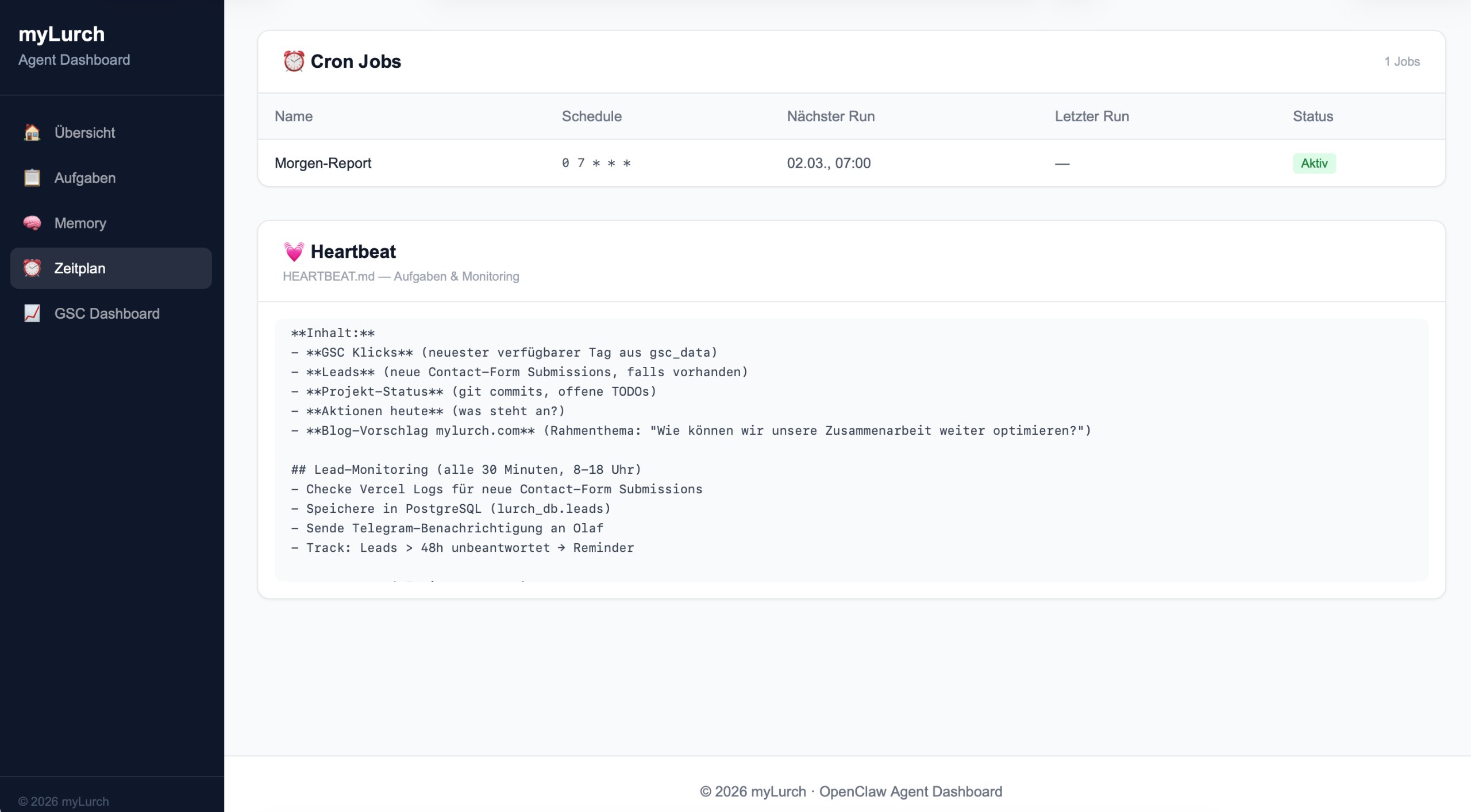Click the HEARTBEAT.md filename label
Viewport: 1471px width, 812px height.
(x=328, y=276)
